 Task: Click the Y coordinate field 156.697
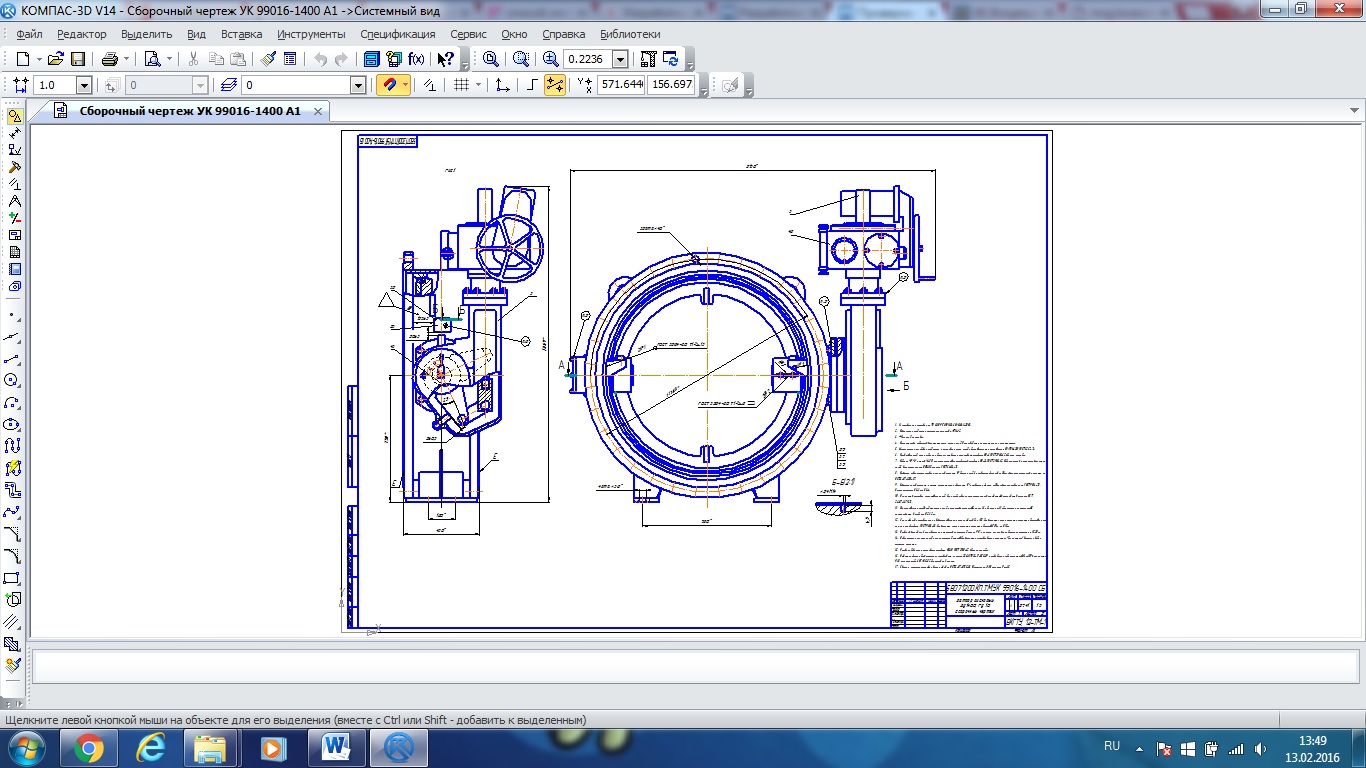[x=672, y=85]
